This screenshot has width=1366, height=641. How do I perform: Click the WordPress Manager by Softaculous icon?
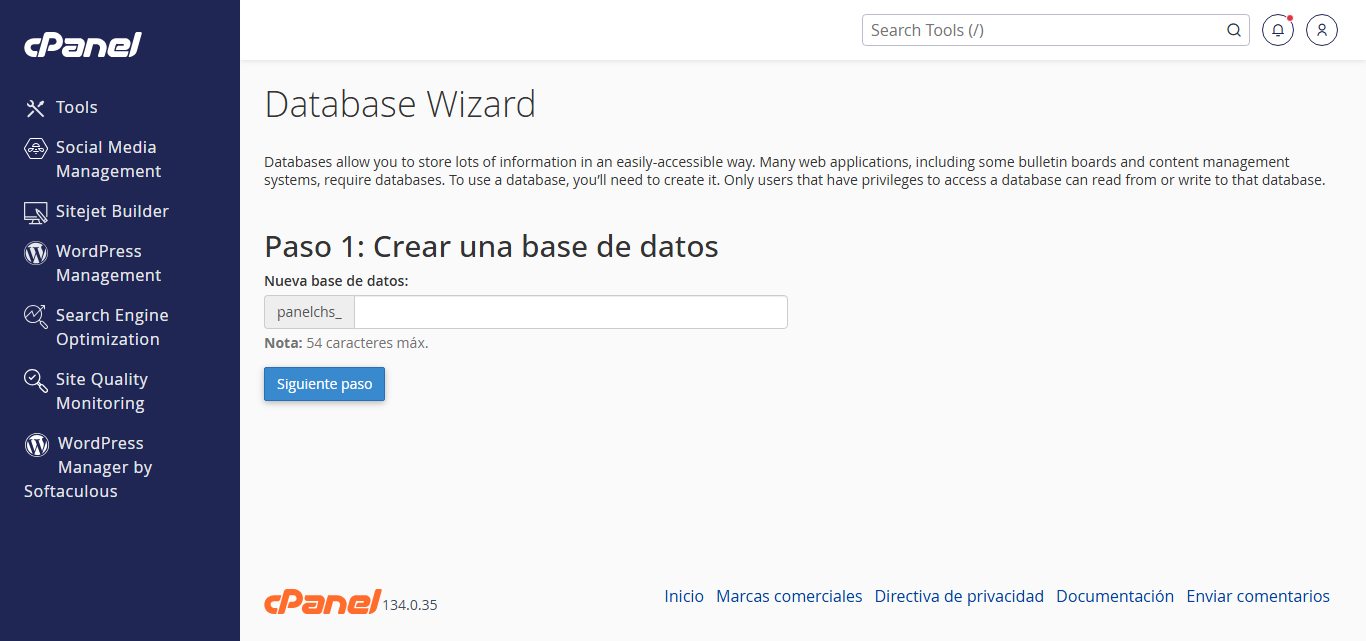[x=37, y=444]
